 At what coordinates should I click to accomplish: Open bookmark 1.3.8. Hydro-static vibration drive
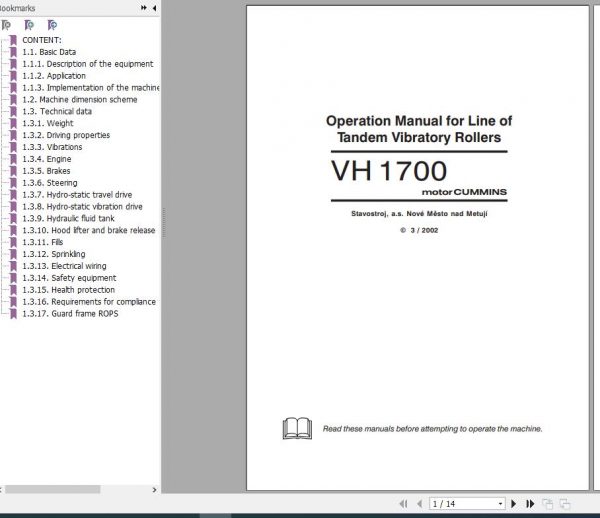82,207
